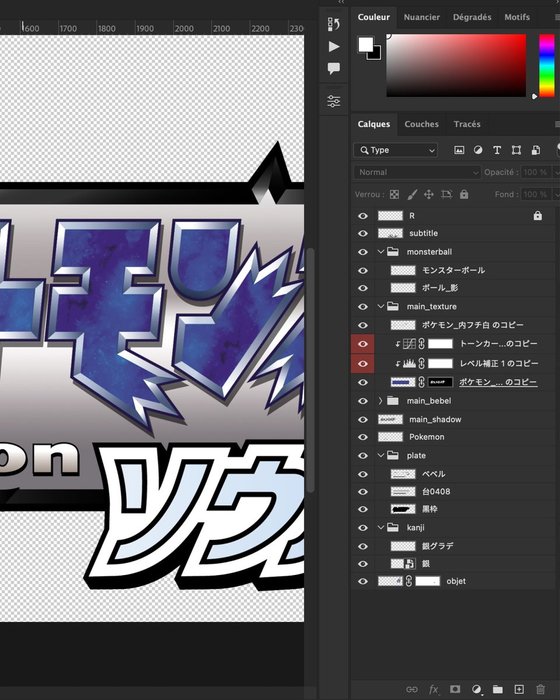Collapse the main_texture group
This screenshot has height=700, width=560.
[380, 306]
